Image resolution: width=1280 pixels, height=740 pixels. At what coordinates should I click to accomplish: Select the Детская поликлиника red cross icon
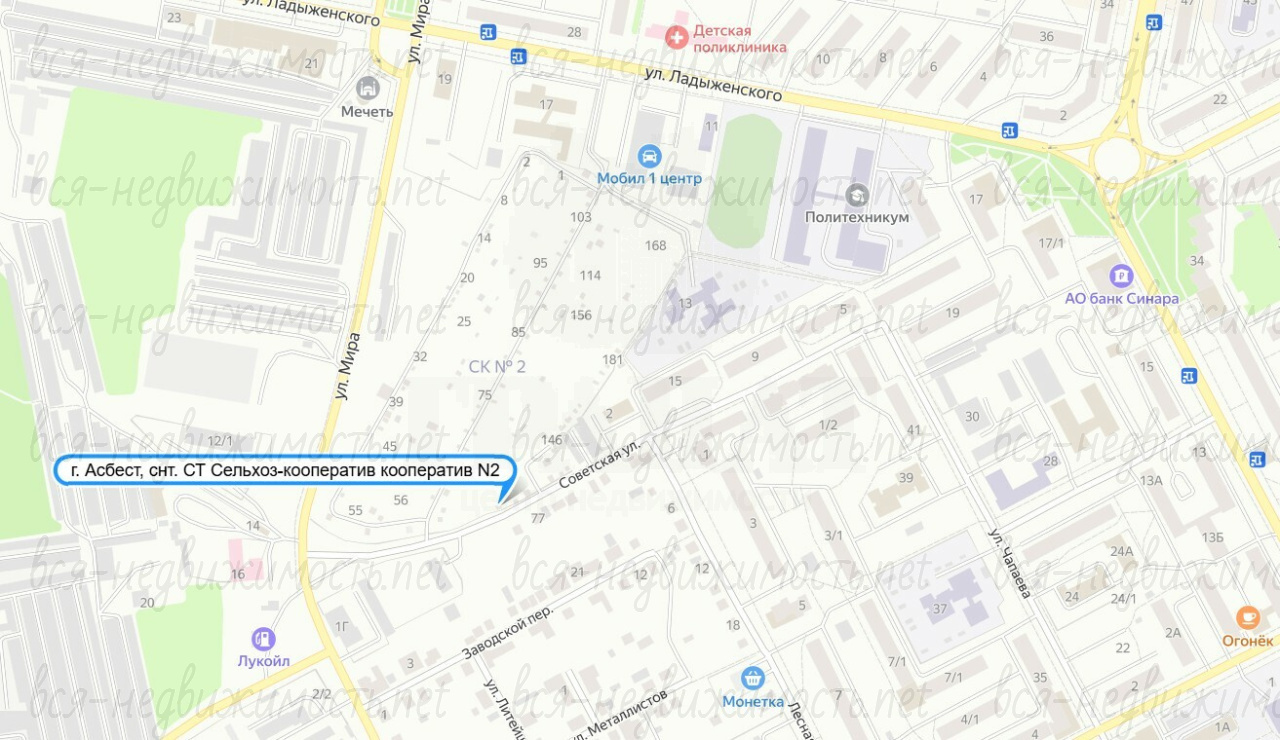[678, 37]
